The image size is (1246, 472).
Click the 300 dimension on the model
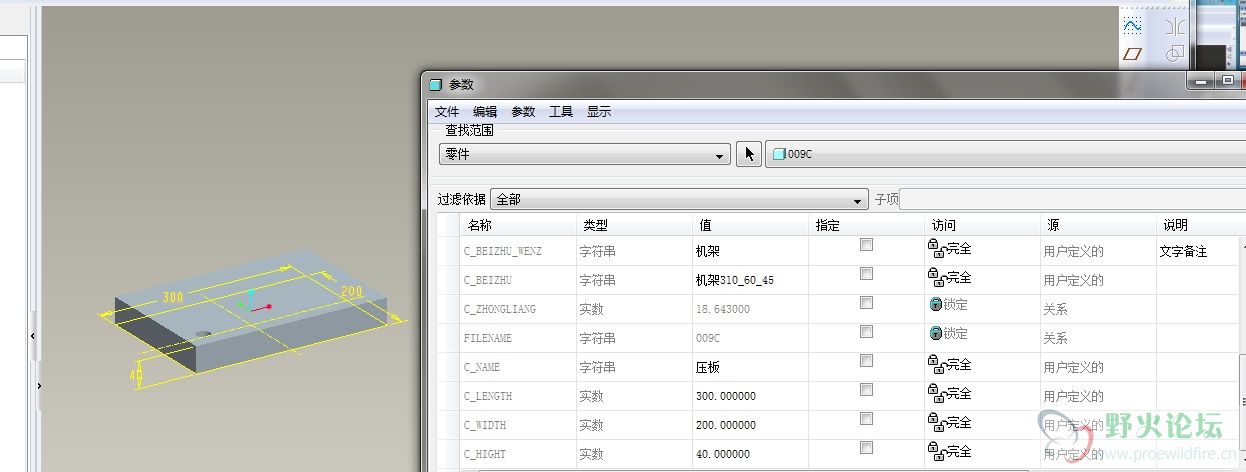tap(175, 297)
